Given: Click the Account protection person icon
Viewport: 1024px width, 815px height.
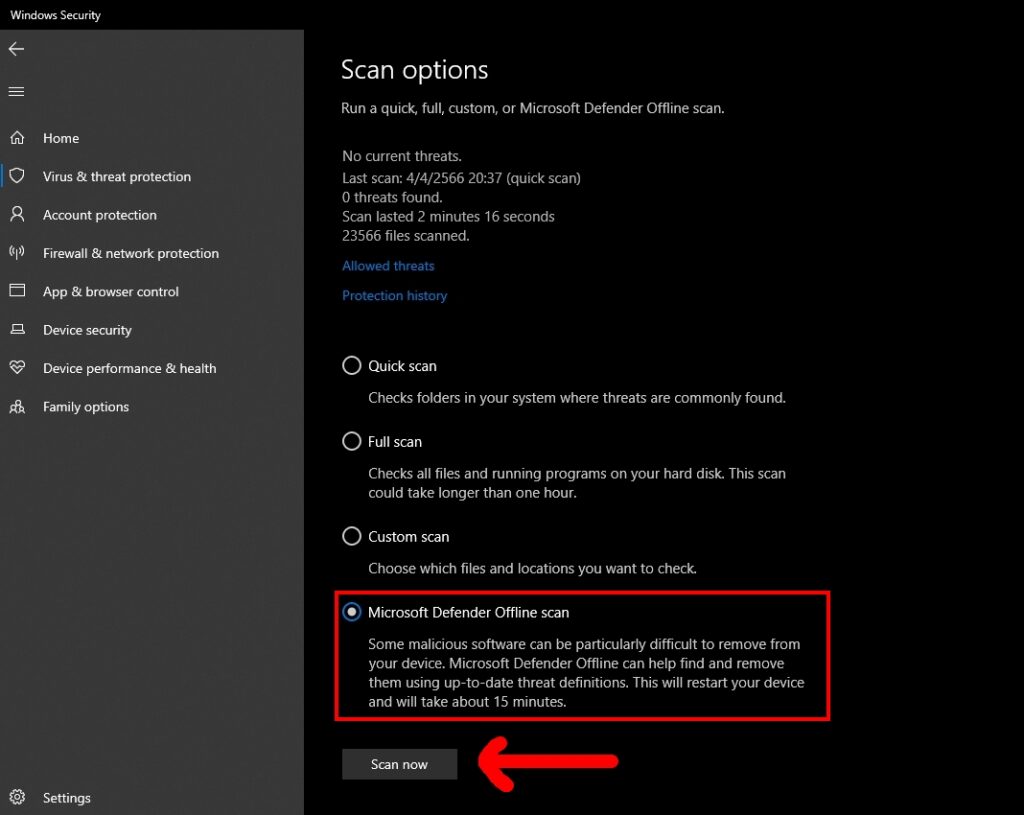Looking at the screenshot, I should (17, 214).
